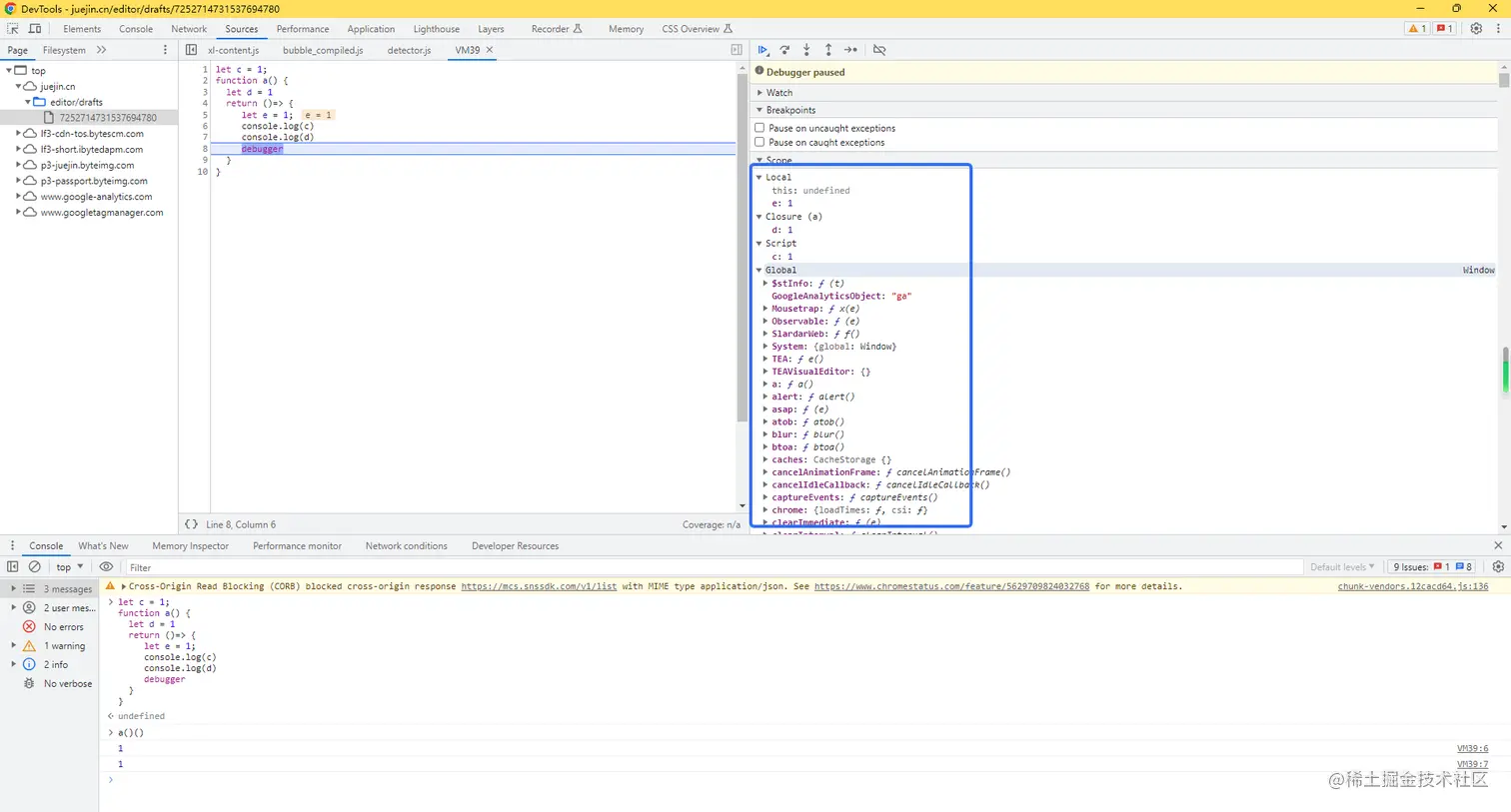1511x812 pixels.
Task: Open VM39:6 source link
Action: (x=1472, y=748)
